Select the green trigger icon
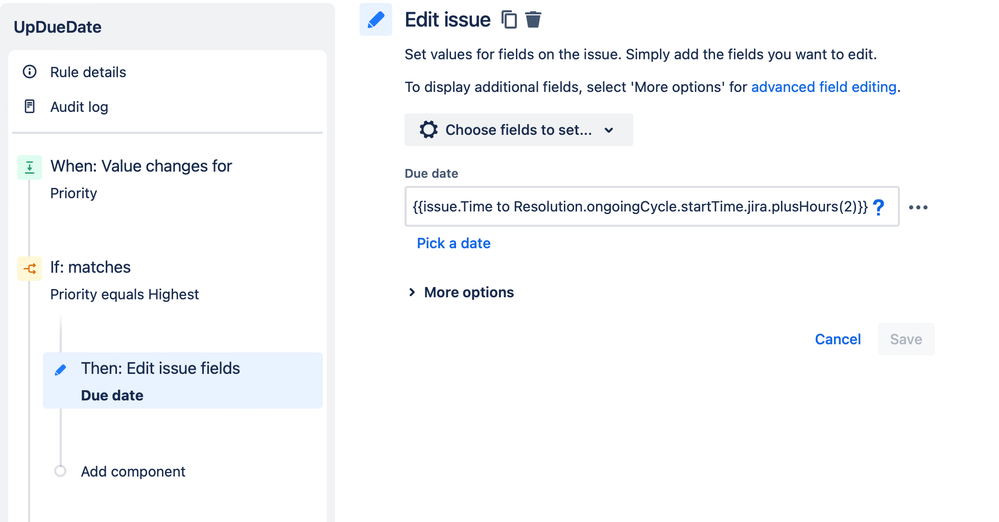 [30, 167]
